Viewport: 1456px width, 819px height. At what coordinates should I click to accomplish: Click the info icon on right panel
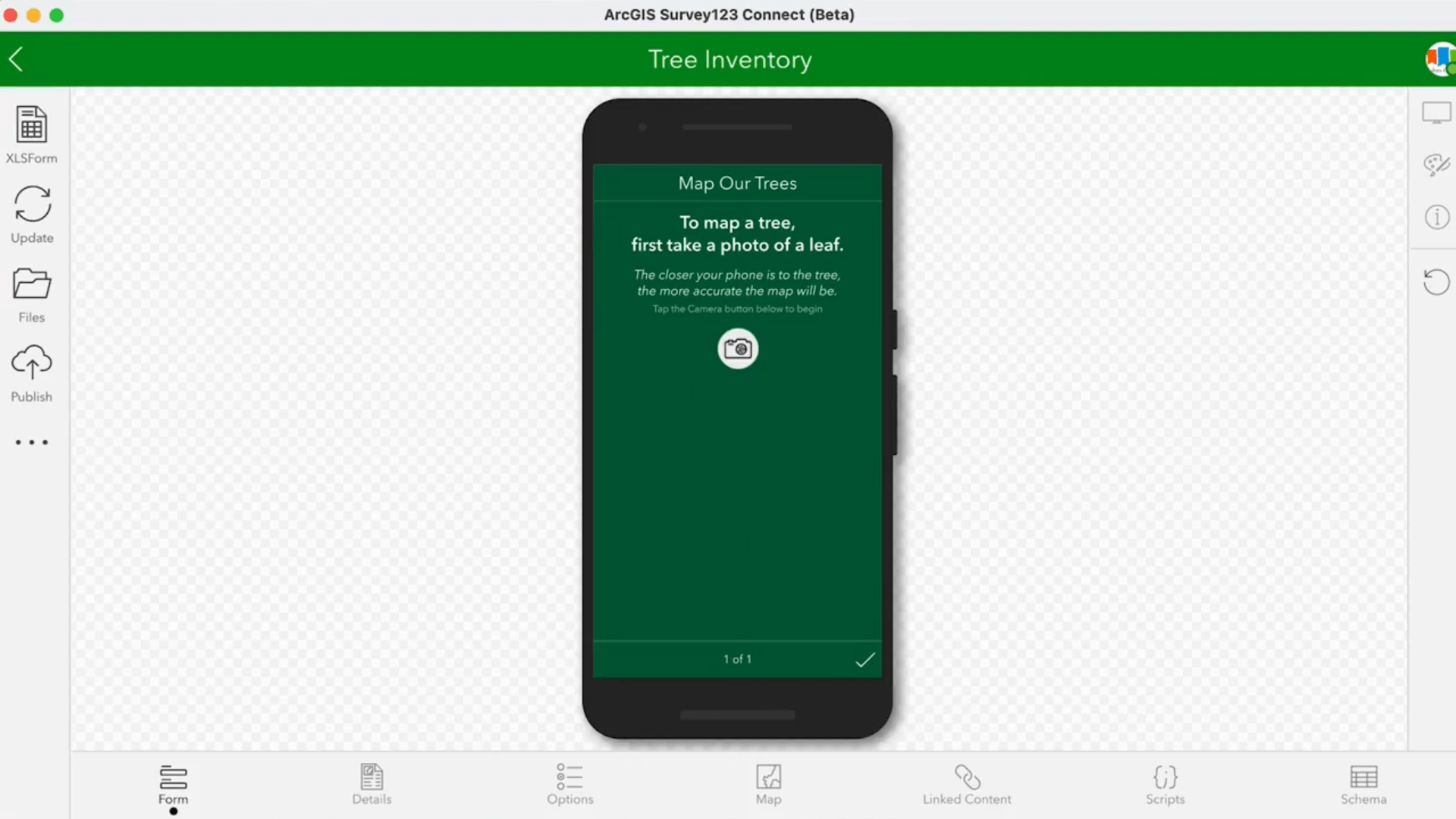pyautogui.click(x=1437, y=218)
